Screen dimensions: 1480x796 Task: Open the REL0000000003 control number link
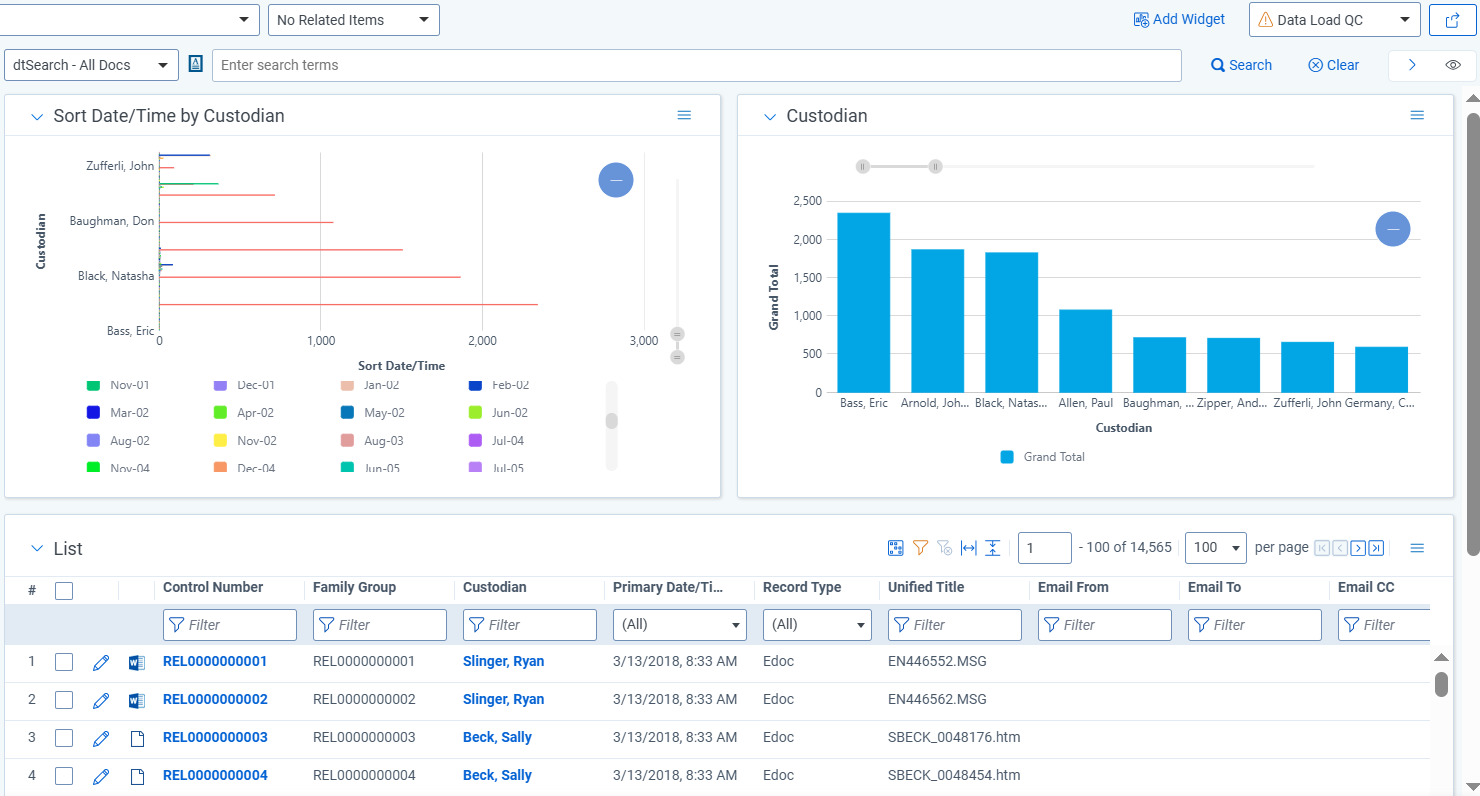(215, 738)
